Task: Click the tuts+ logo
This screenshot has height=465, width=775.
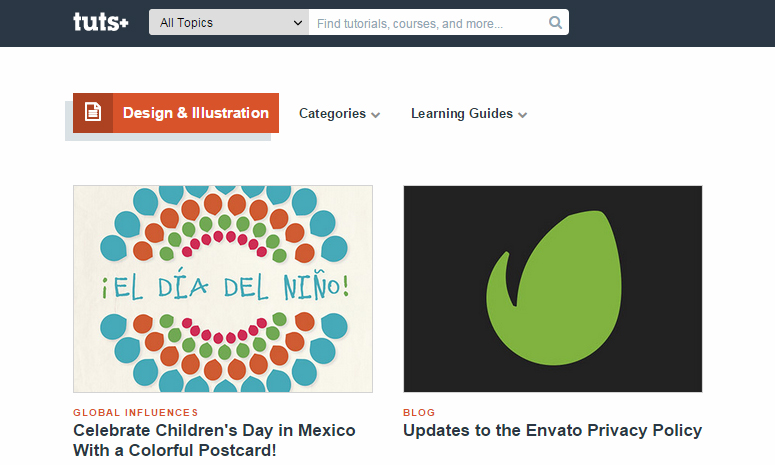Action: point(101,22)
